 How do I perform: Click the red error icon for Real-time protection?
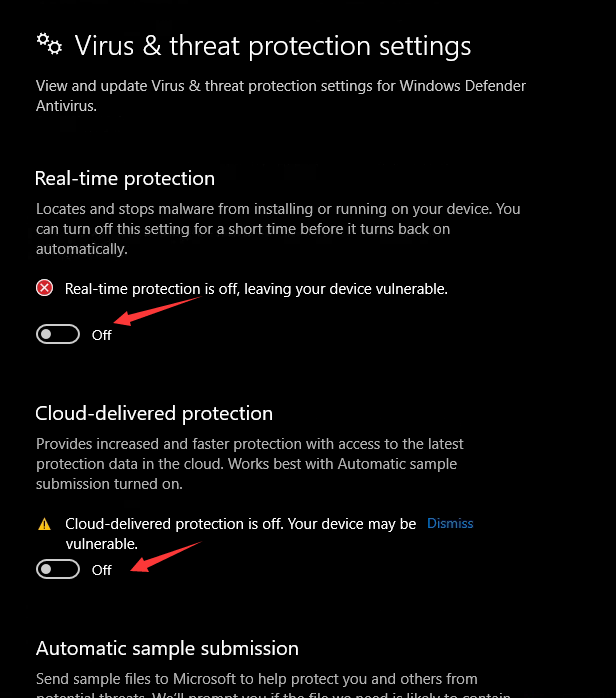pyautogui.click(x=44, y=288)
